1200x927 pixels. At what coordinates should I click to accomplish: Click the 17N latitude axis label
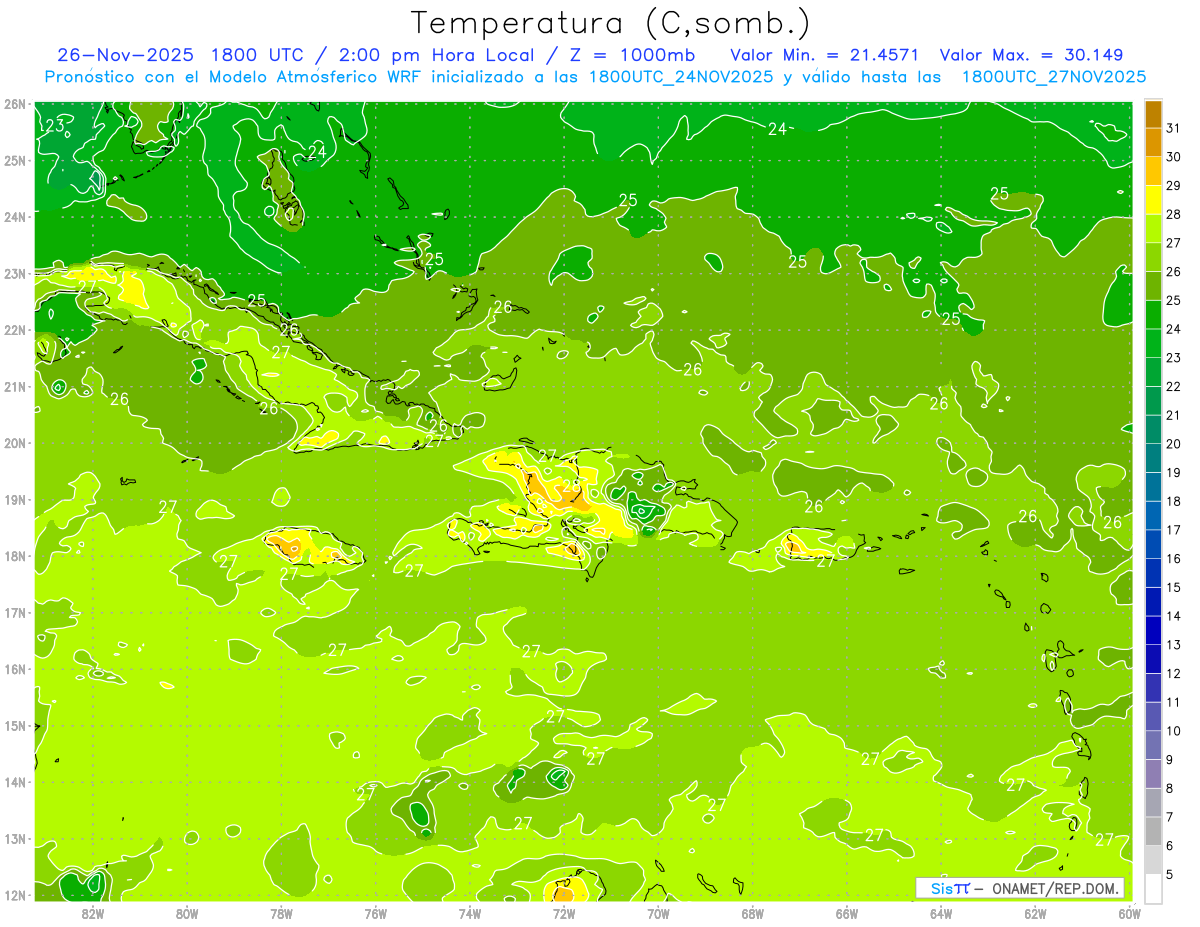pyautogui.click(x=14, y=613)
